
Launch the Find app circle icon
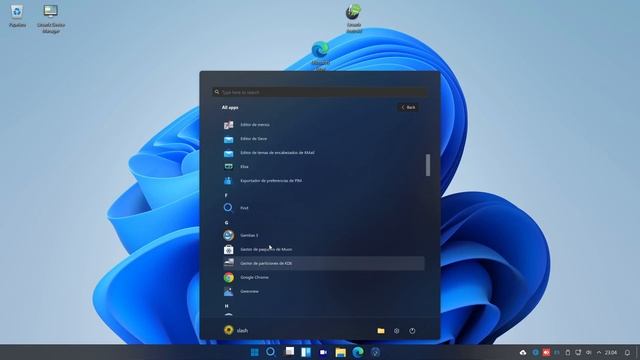click(228, 208)
